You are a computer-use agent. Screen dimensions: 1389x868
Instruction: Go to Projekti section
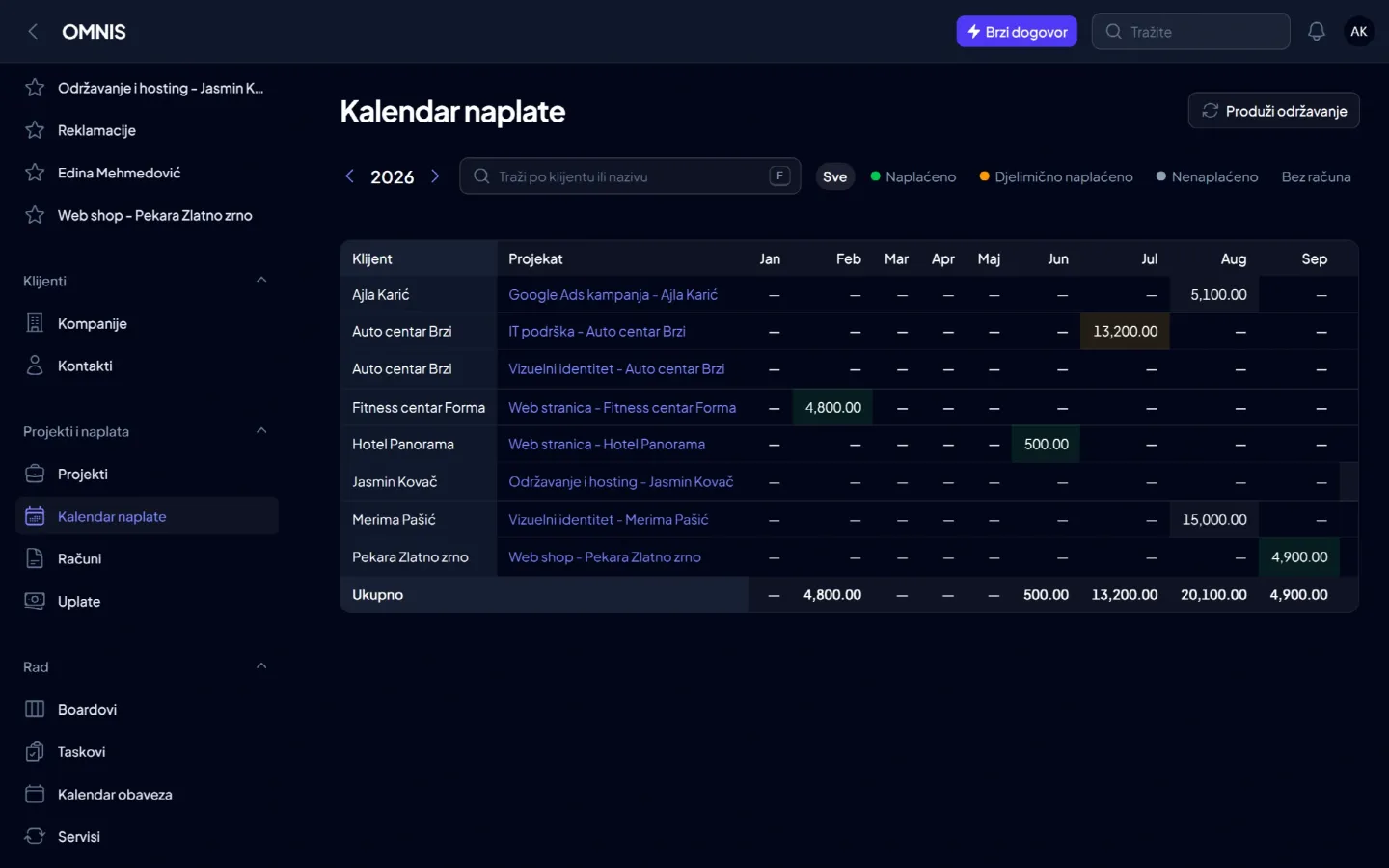(x=147, y=474)
